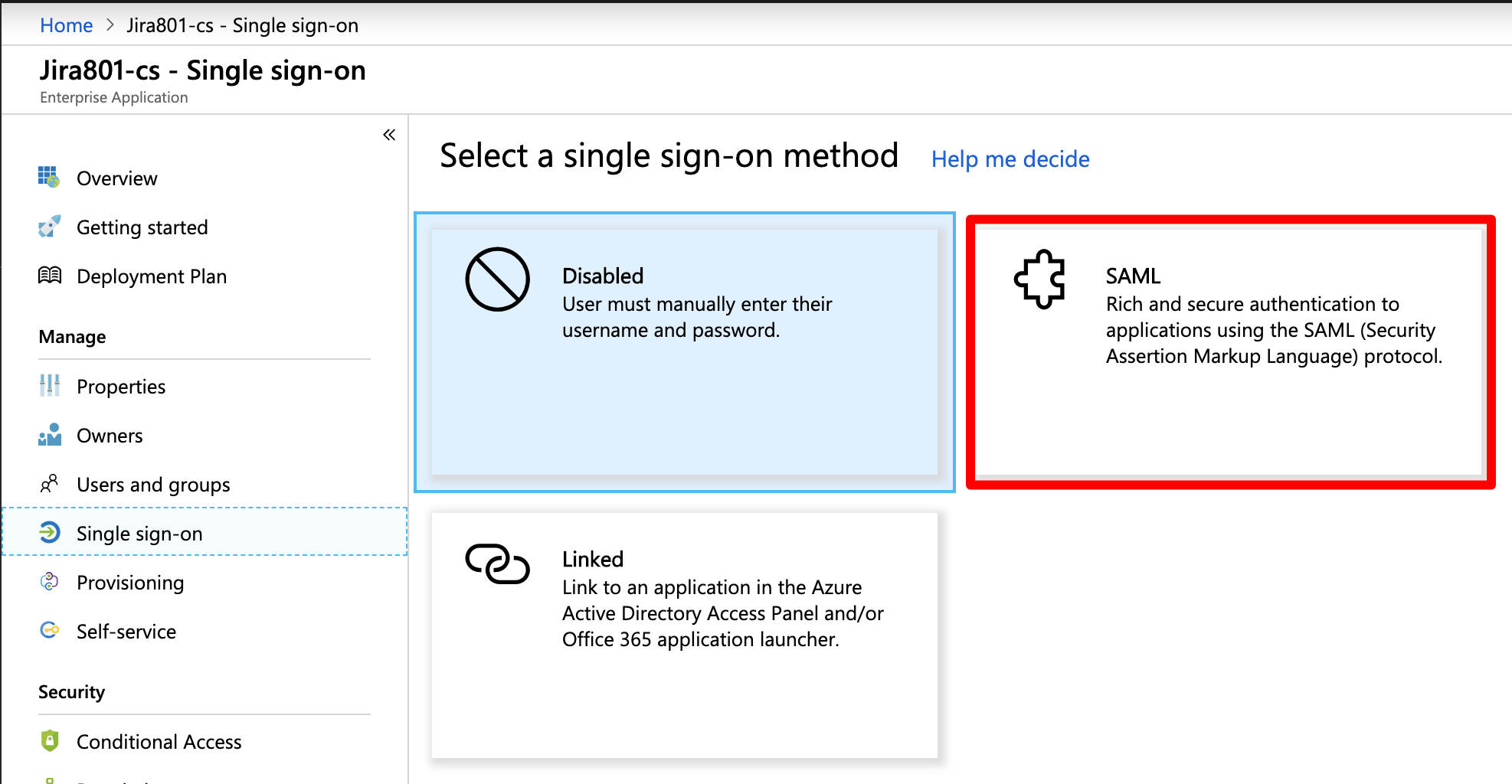The width and height of the screenshot is (1512, 784).
Task: Click the Getting started rocket icon
Action: (49, 227)
